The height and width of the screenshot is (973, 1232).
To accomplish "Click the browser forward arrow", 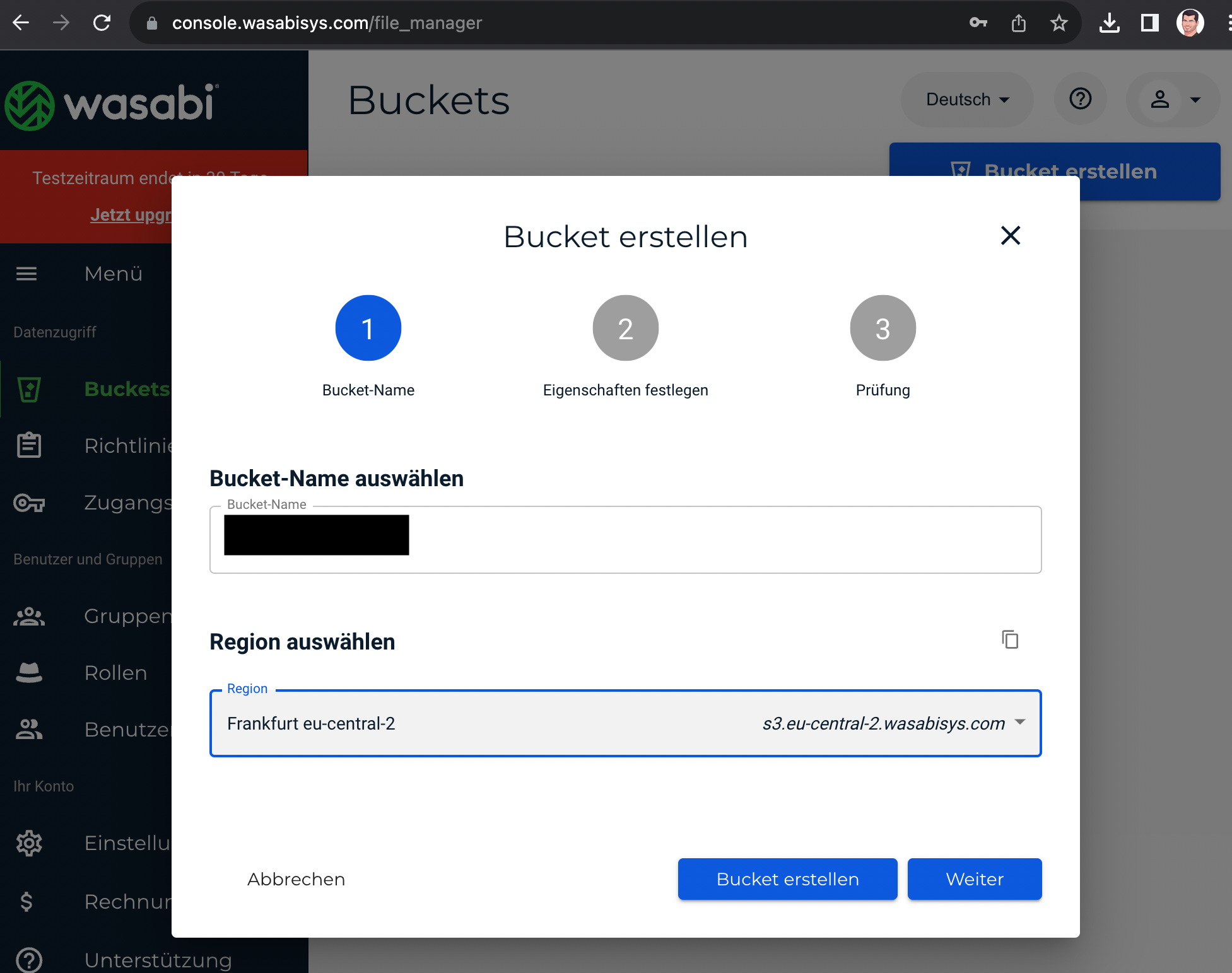I will pyautogui.click(x=61, y=23).
